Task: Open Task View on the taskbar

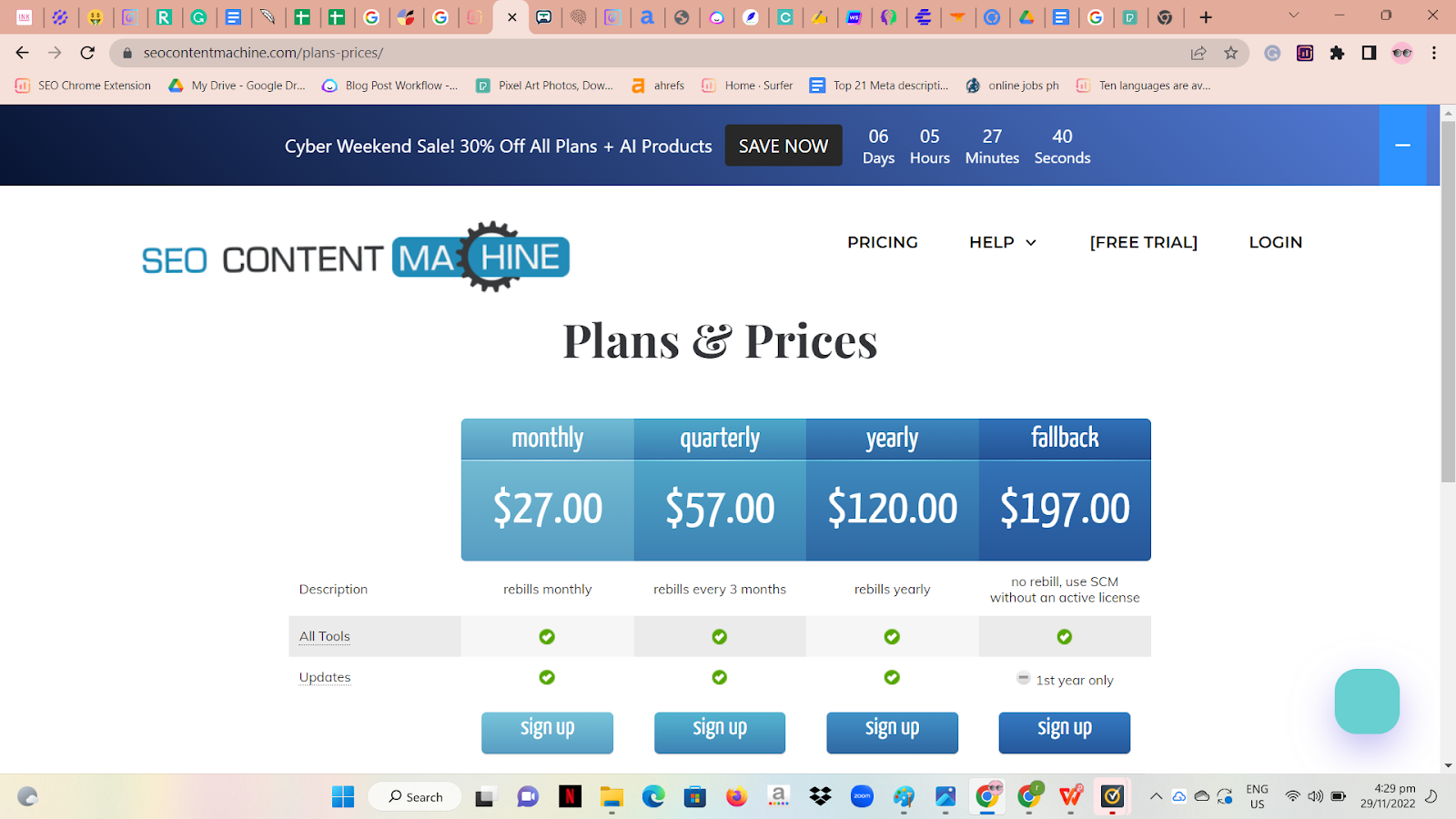Action: 485,797
